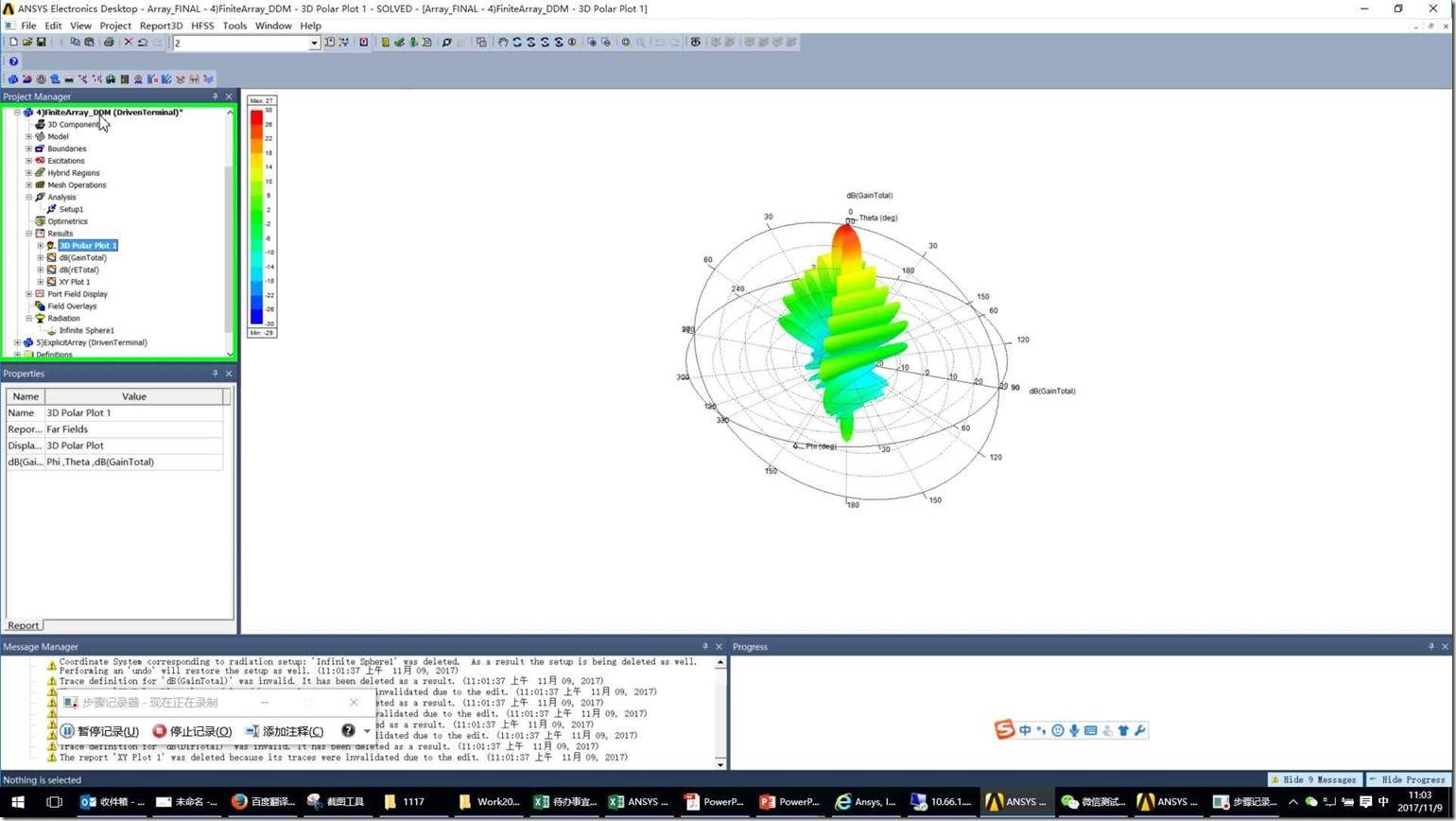Screen dimensions: 1456x821
Task: Expand the Hybrid Regions tree node
Action: [28, 173]
